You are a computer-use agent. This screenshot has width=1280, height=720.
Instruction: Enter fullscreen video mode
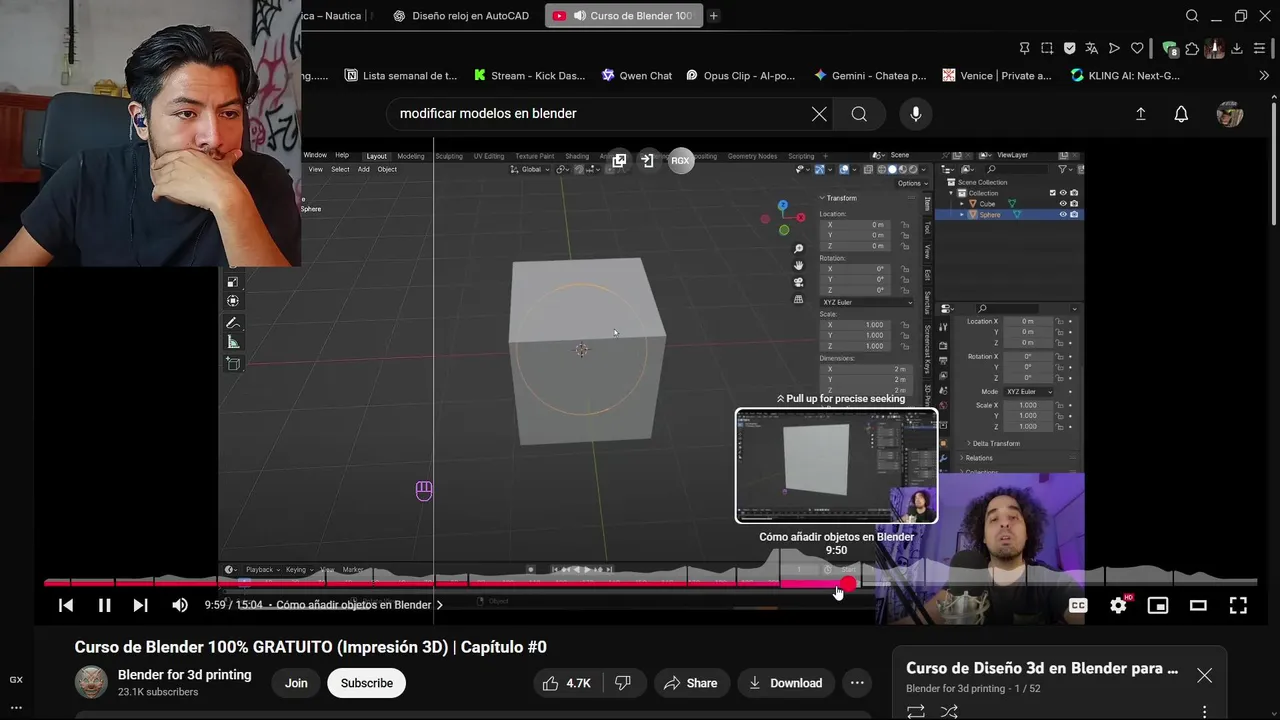(1238, 605)
